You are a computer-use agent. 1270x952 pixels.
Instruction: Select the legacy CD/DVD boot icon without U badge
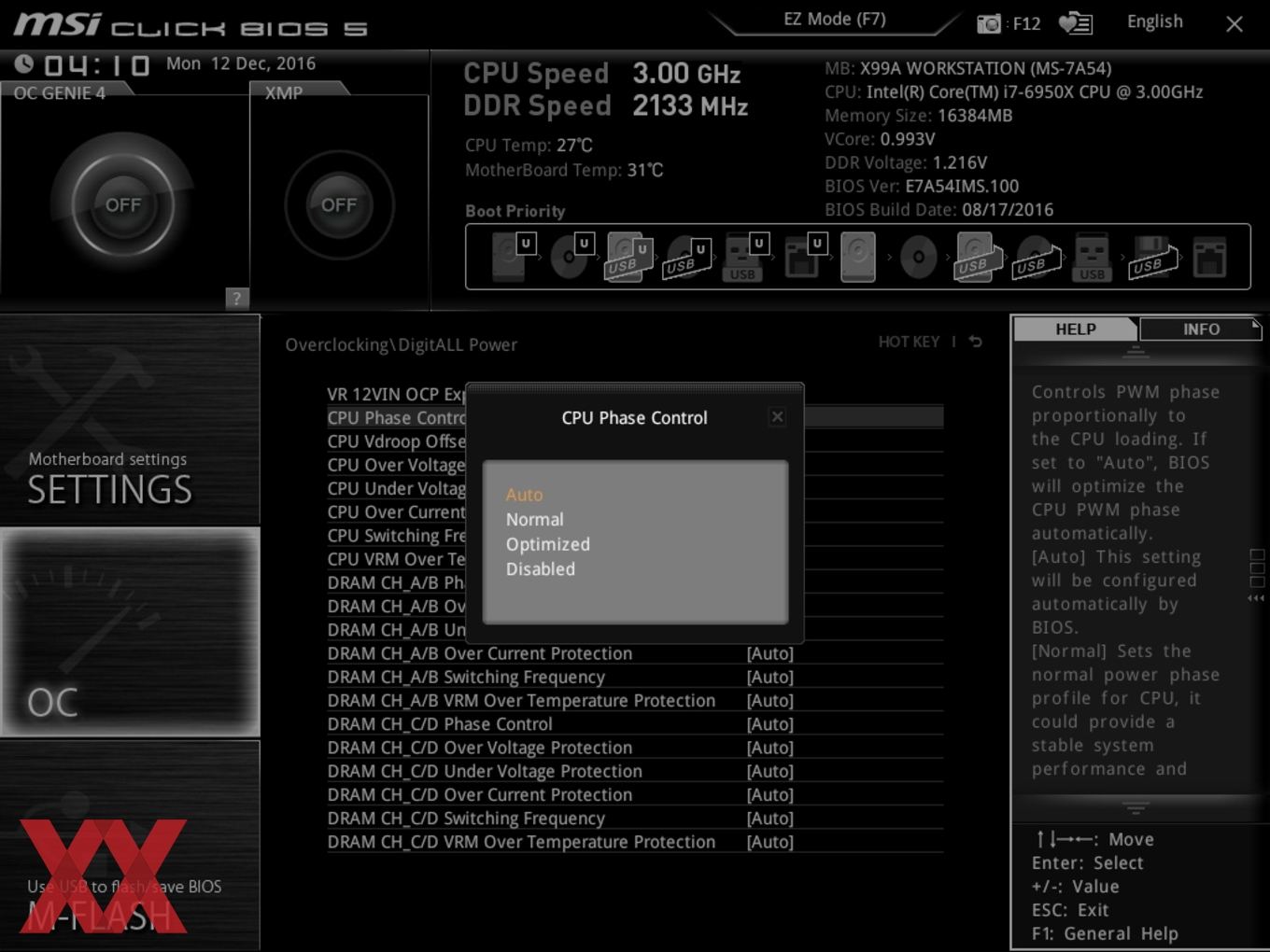pyautogui.click(x=918, y=257)
